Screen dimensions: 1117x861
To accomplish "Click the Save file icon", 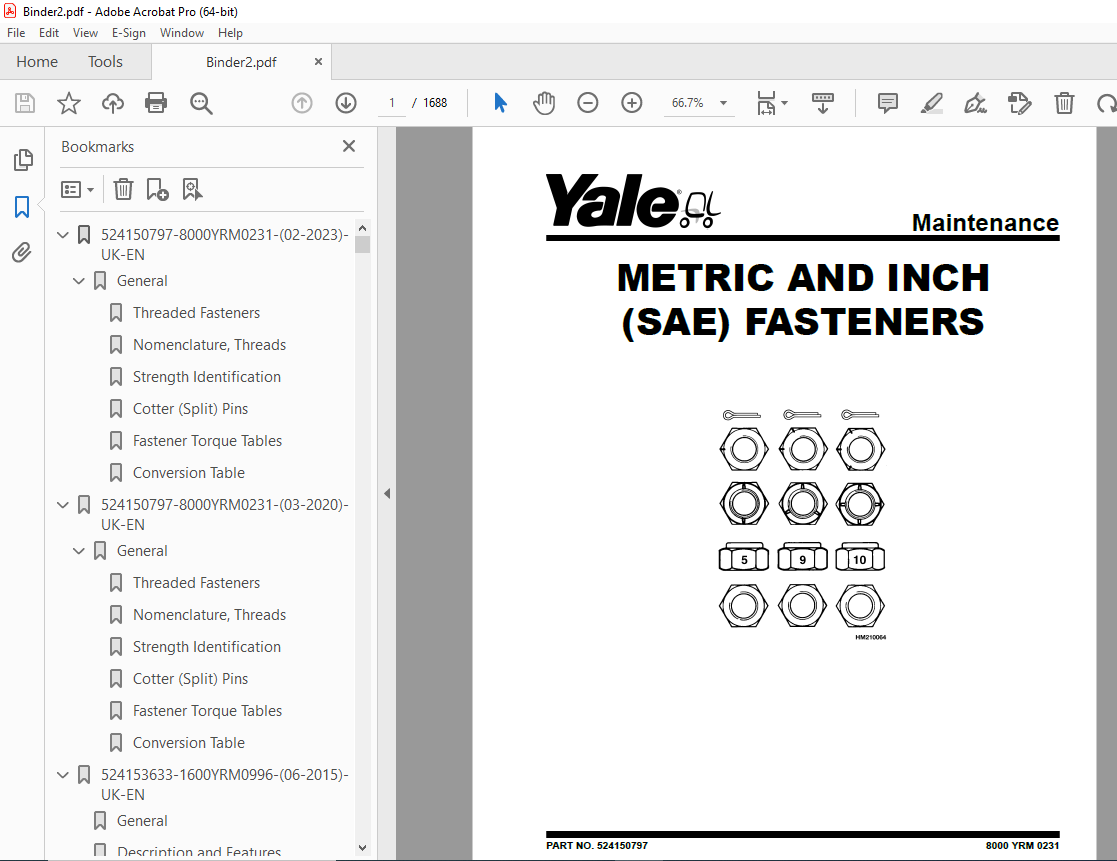I will 25,103.
